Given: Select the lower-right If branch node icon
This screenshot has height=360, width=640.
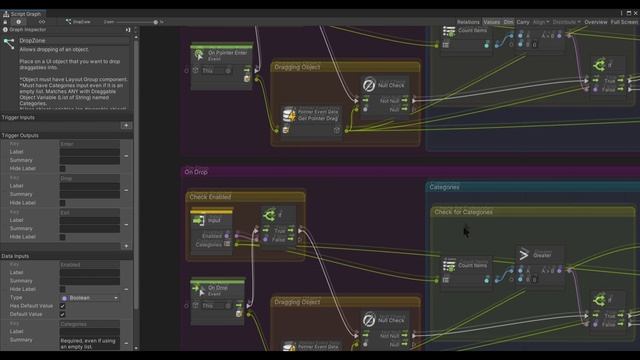Looking at the screenshot, I should pyautogui.click(x=599, y=300).
